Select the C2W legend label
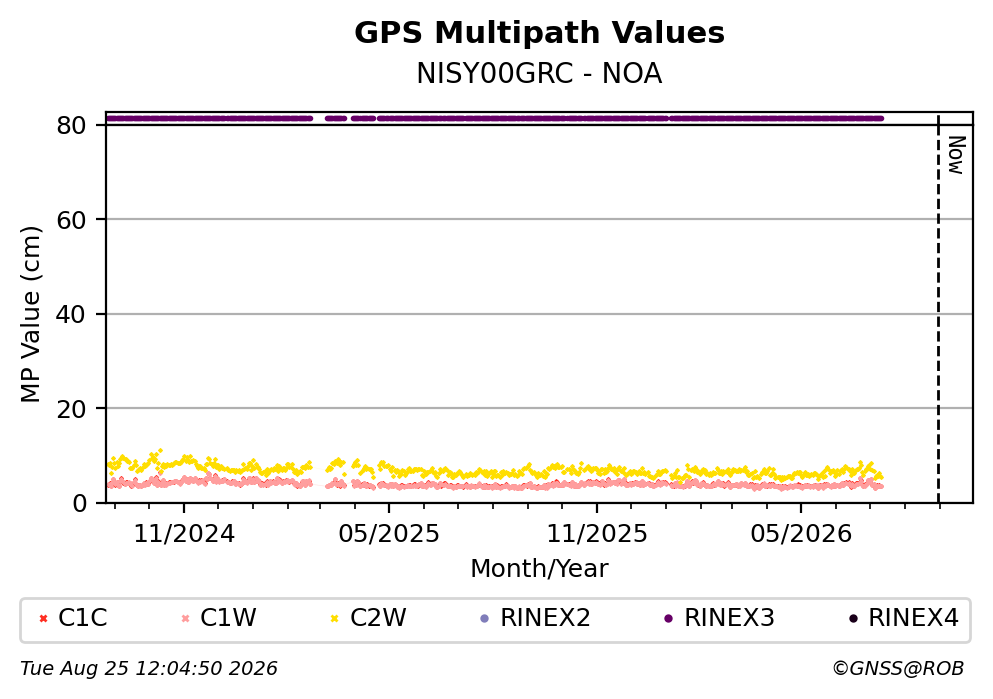The width and height of the screenshot is (993, 699). (378, 618)
